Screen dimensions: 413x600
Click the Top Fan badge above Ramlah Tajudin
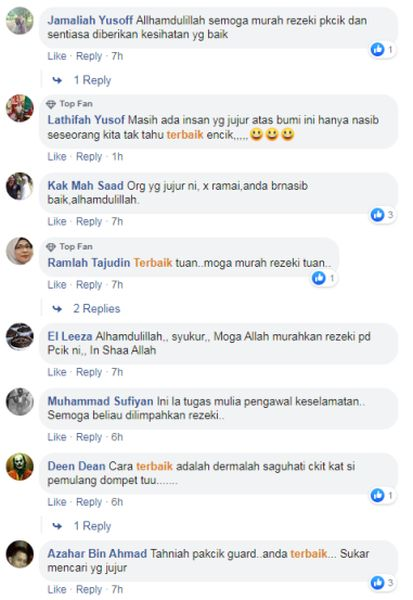tap(69, 247)
